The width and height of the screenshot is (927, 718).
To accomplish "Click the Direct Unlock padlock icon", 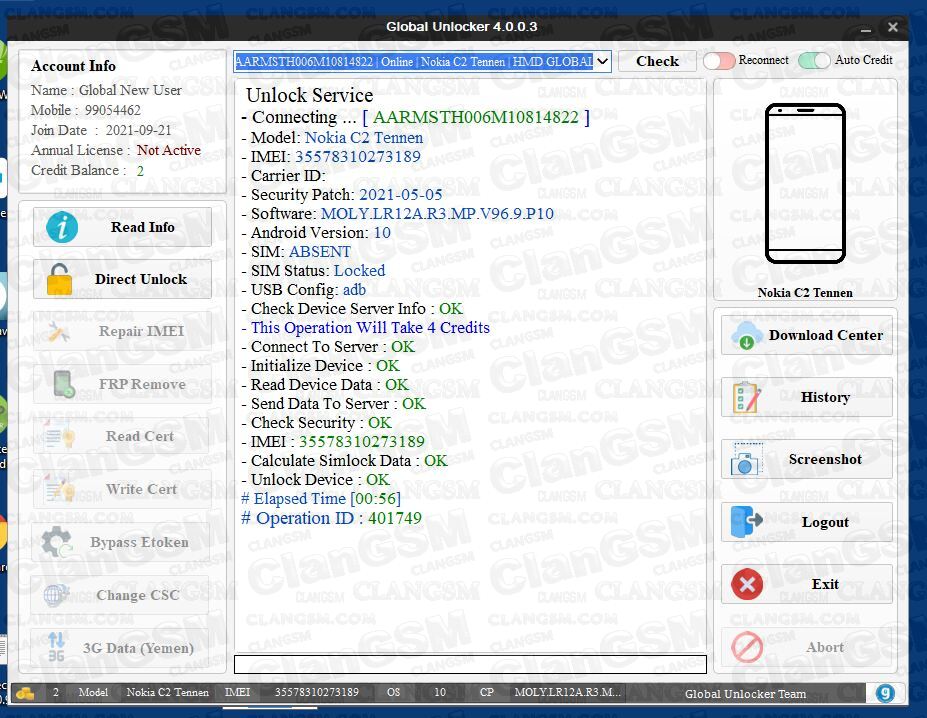I will point(59,279).
